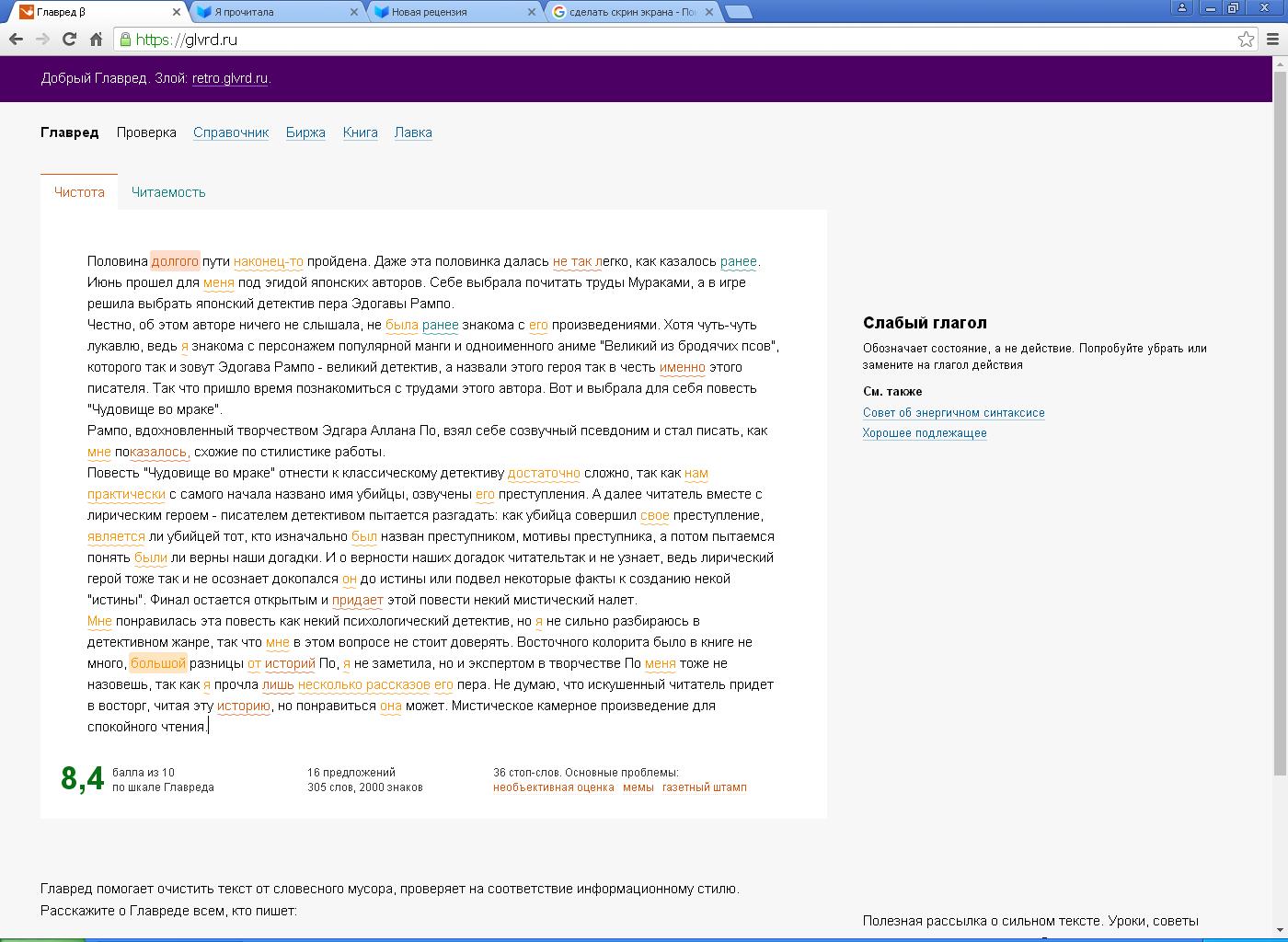Follow the retro.glvrd.ru link
The height and width of the screenshot is (942, 1288).
point(230,78)
